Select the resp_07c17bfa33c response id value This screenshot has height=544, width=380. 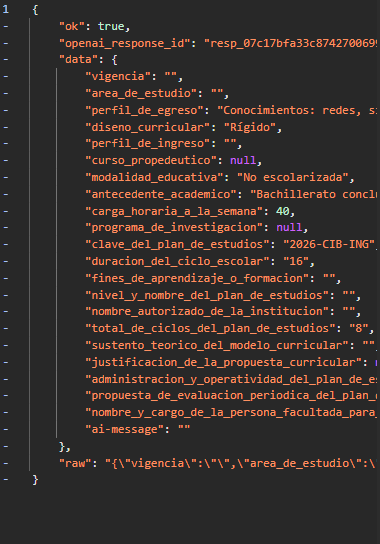(x=291, y=44)
